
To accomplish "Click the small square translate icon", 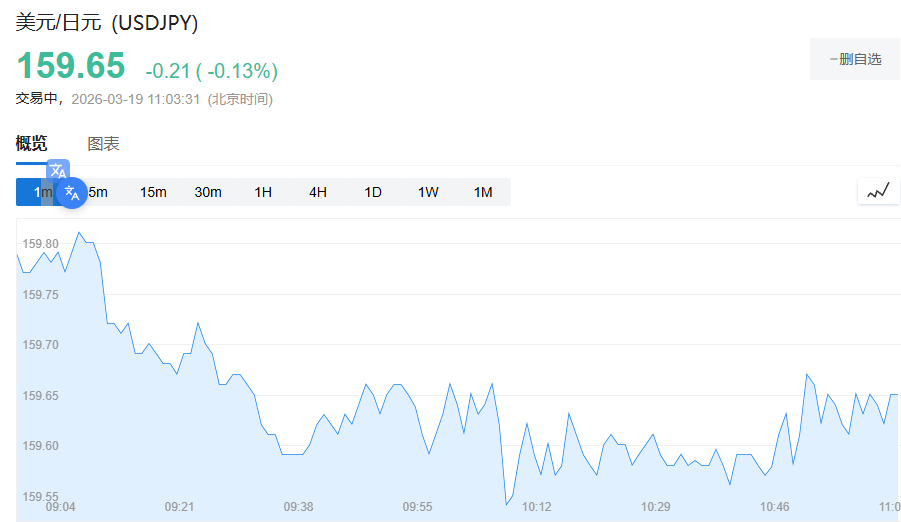I will 58,170.
